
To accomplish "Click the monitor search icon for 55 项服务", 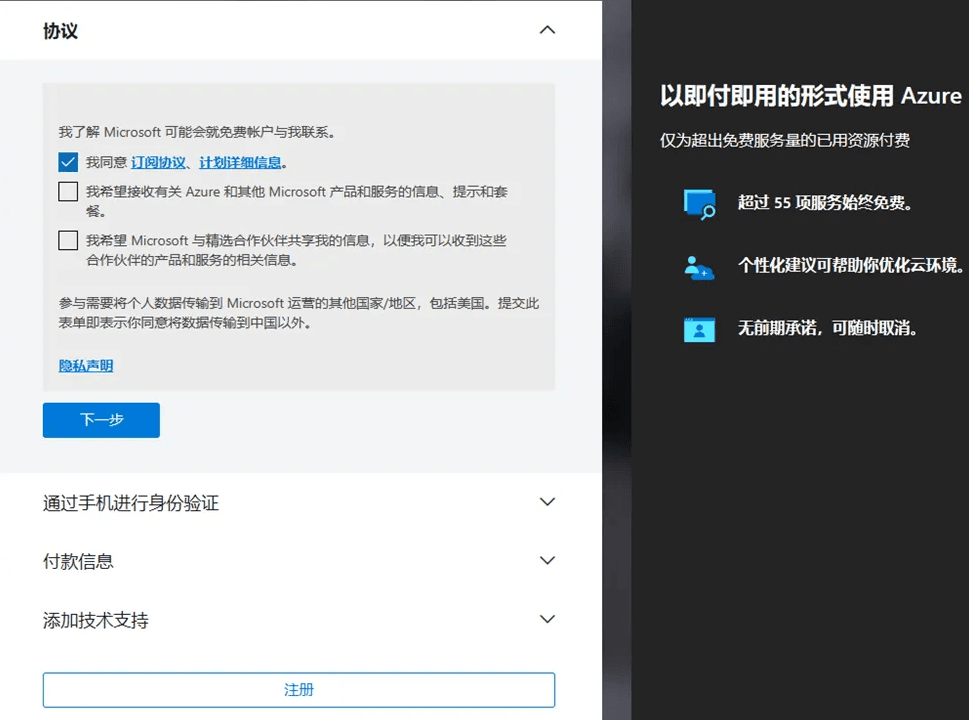I will click(700, 204).
